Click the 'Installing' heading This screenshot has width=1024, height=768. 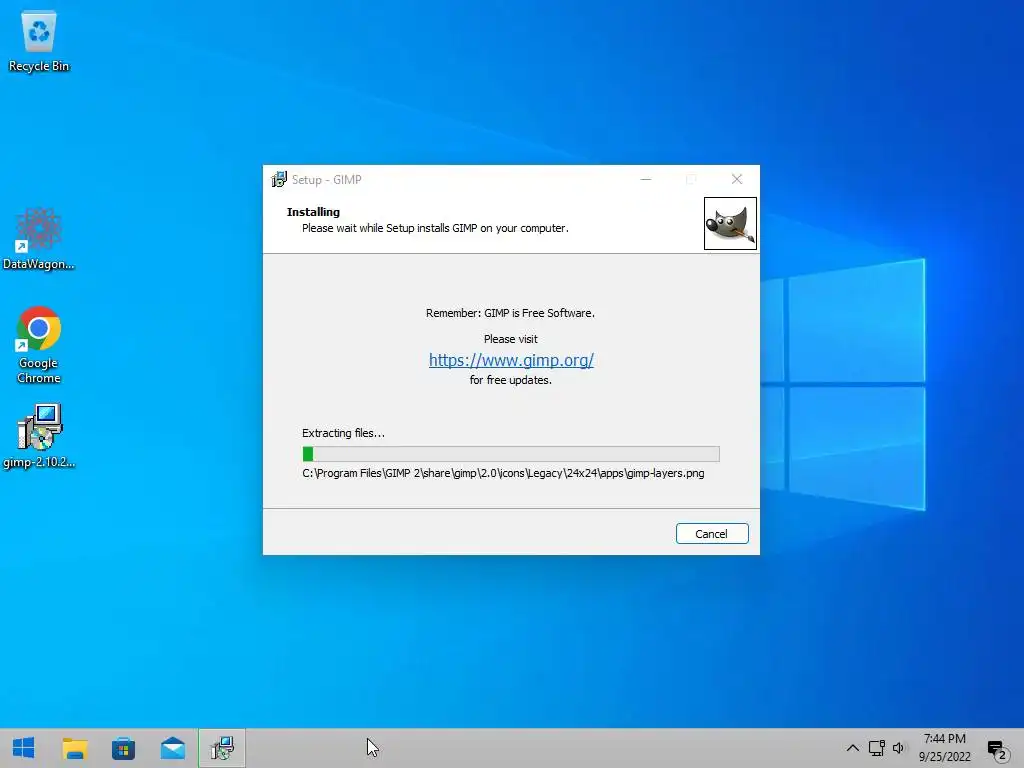pyautogui.click(x=313, y=212)
